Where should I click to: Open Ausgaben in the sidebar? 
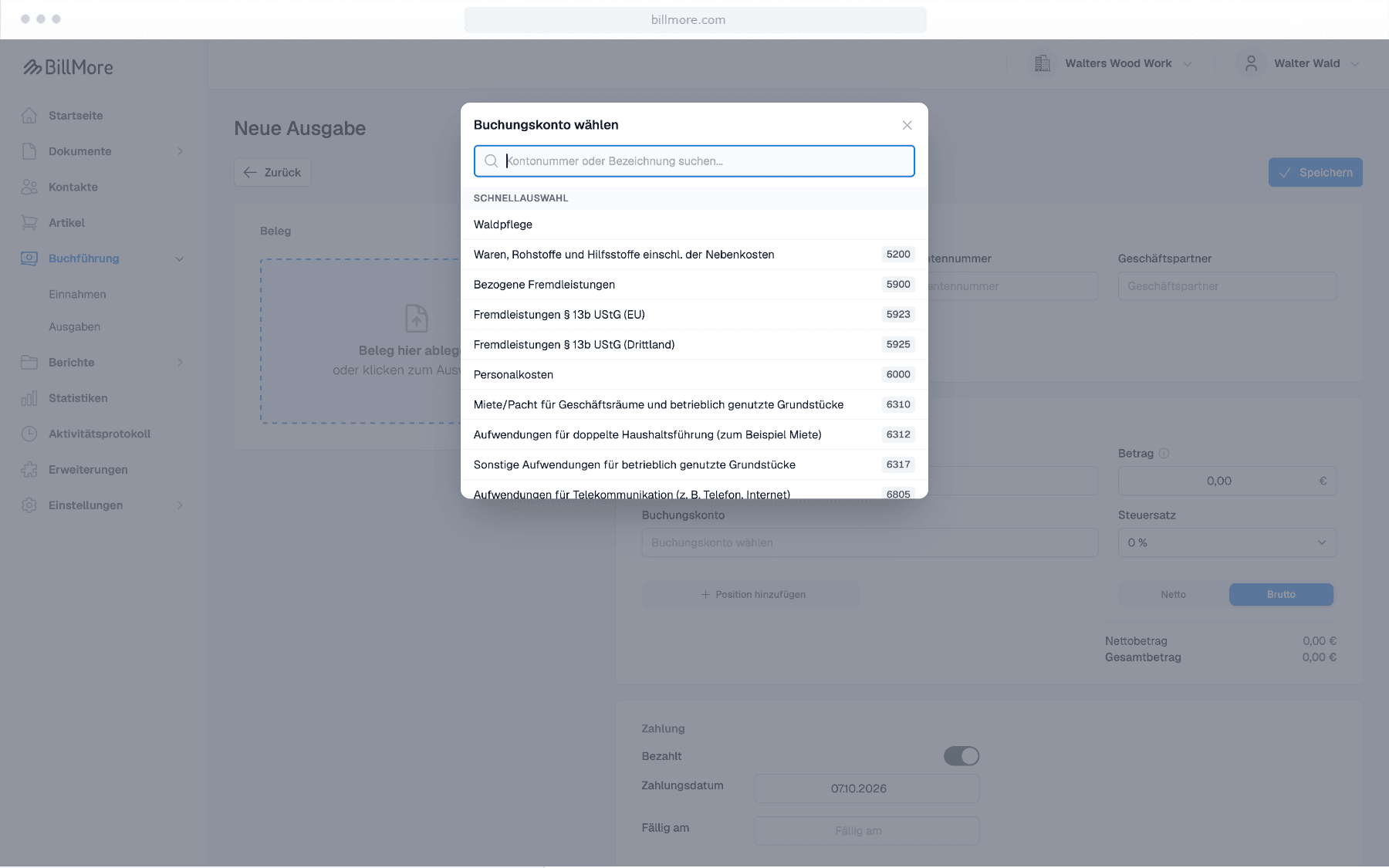pos(75,326)
